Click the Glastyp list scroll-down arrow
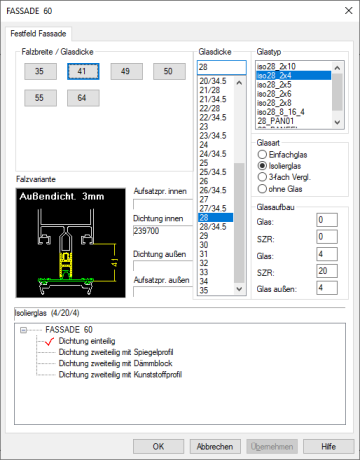Viewport: 360px width, 460px height. click(x=337, y=122)
